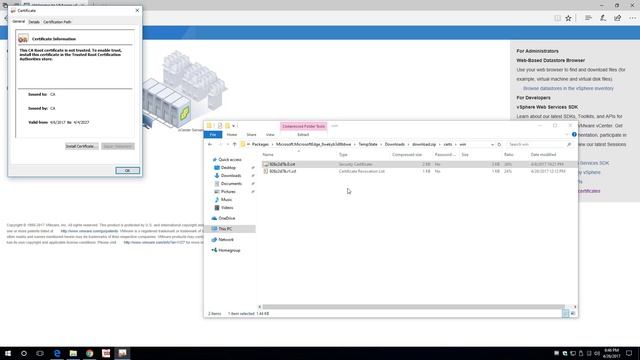Click Explorer back navigation arrow
The width and height of the screenshot is (640, 360).
210,144
